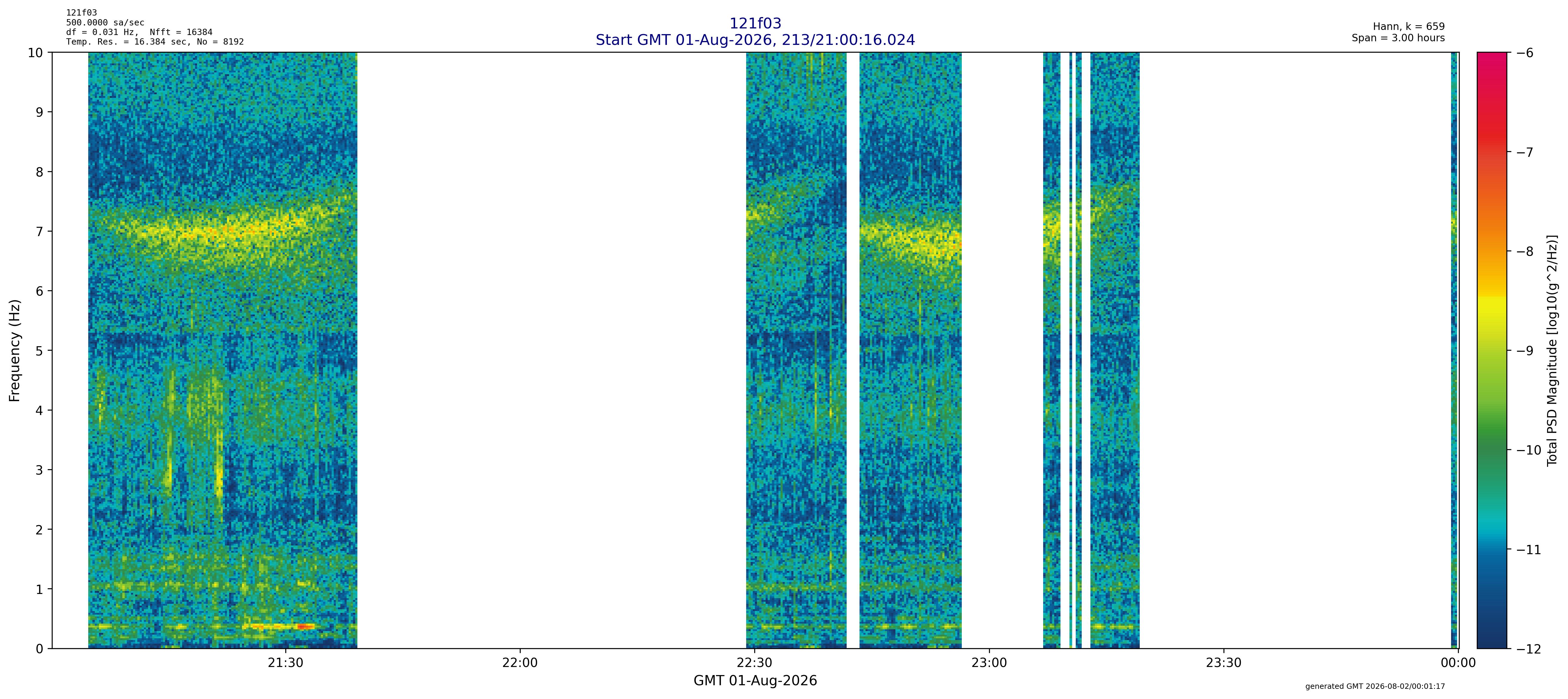
Task: Select frequency axis tick label 1
Action: tap(39, 590)
